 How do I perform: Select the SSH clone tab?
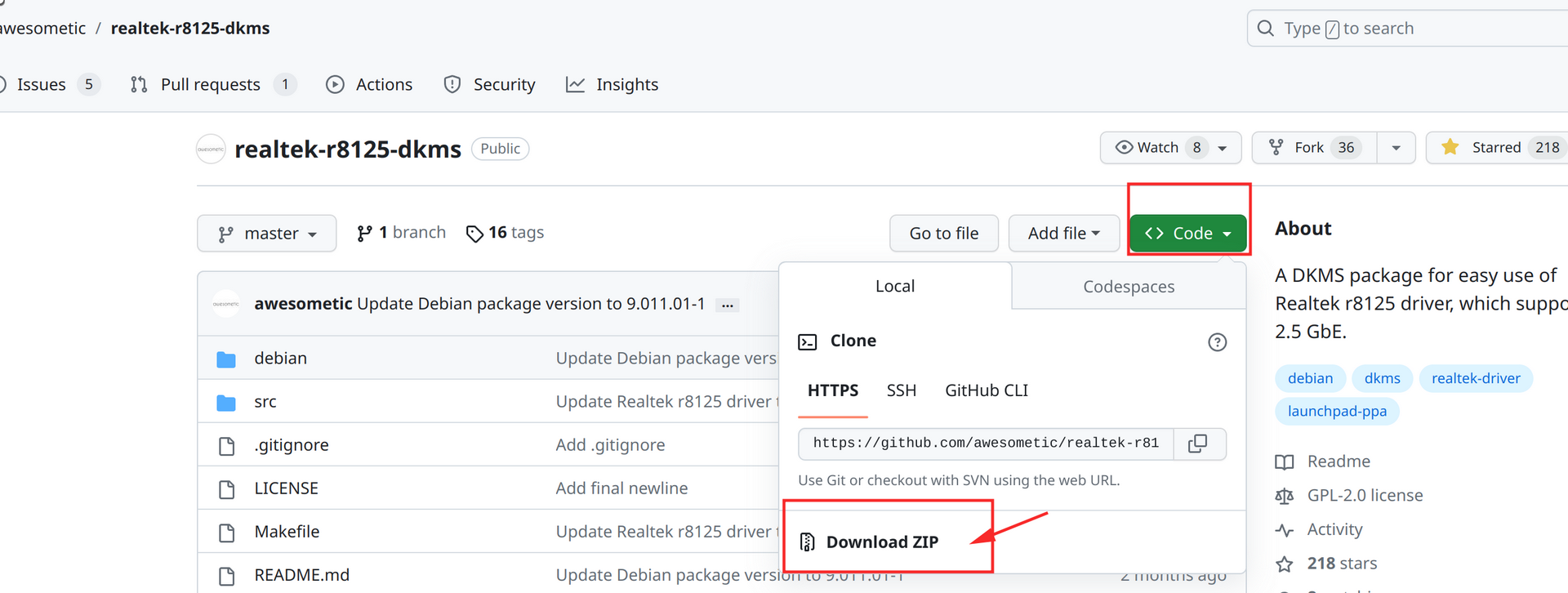[x=901, y=391]
